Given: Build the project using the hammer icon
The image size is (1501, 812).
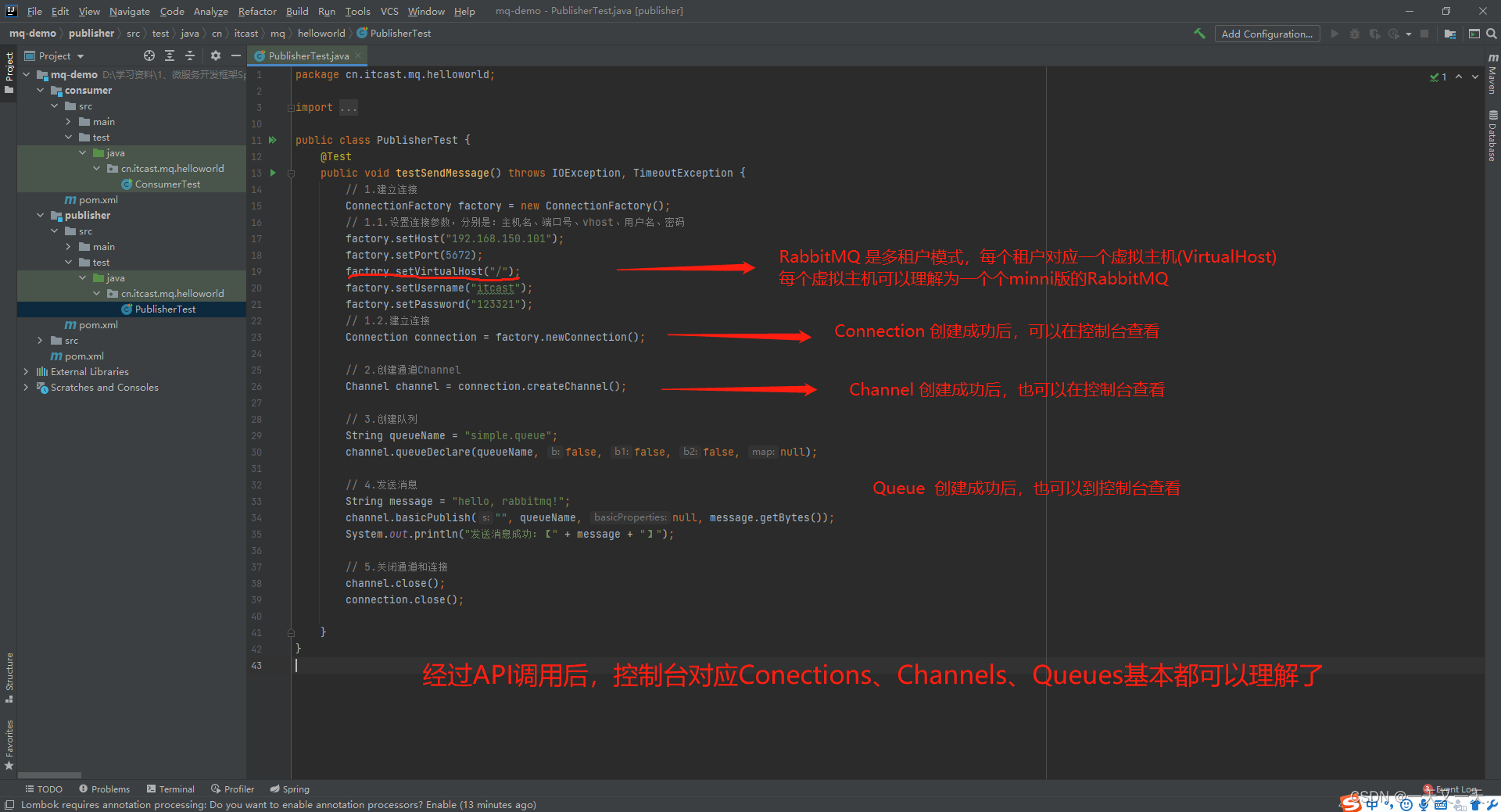Looking at the screenshot, I should tap(1200, 34).
